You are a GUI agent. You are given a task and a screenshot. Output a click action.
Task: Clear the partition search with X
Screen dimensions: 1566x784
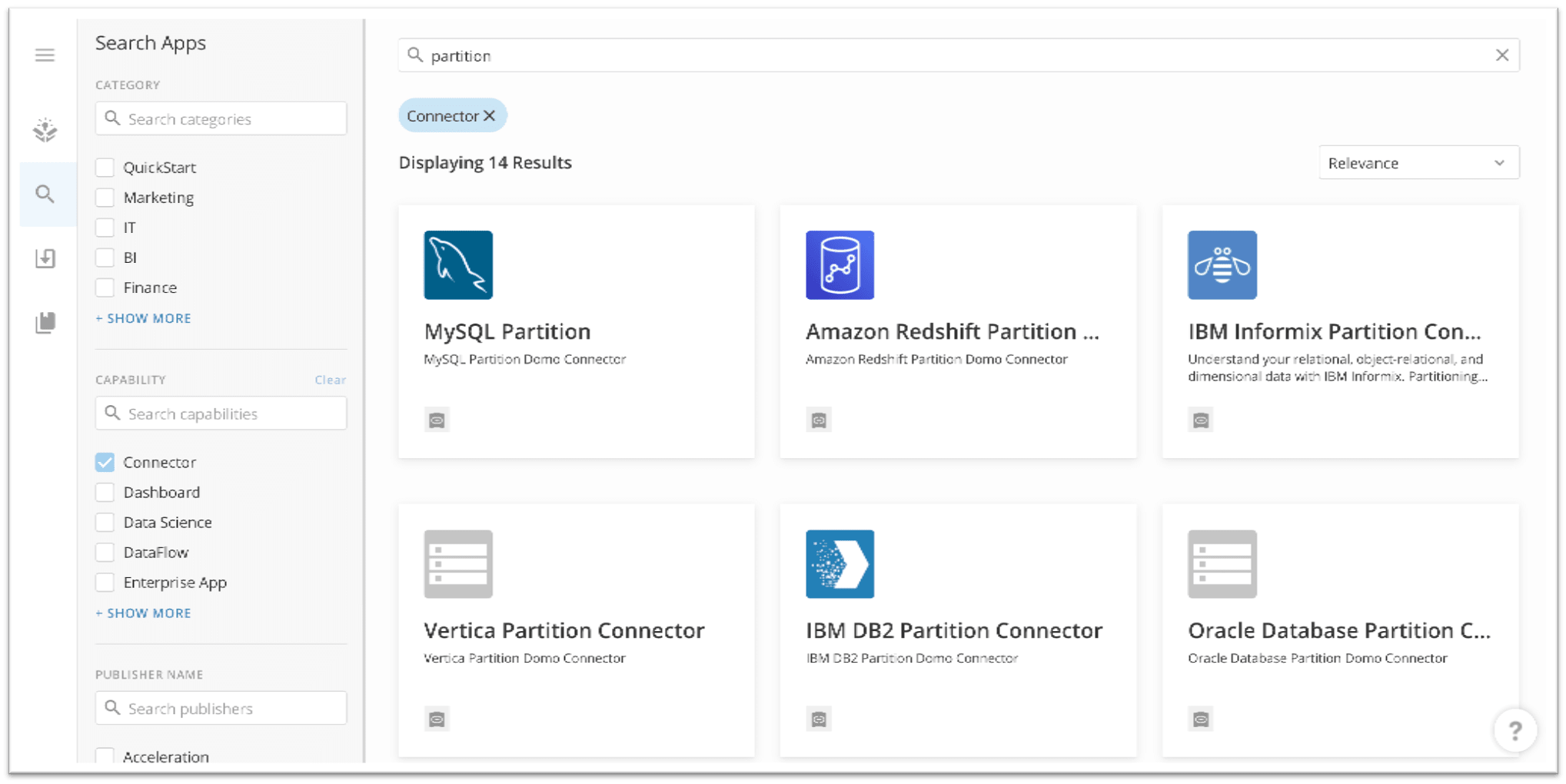point(1501,55)
